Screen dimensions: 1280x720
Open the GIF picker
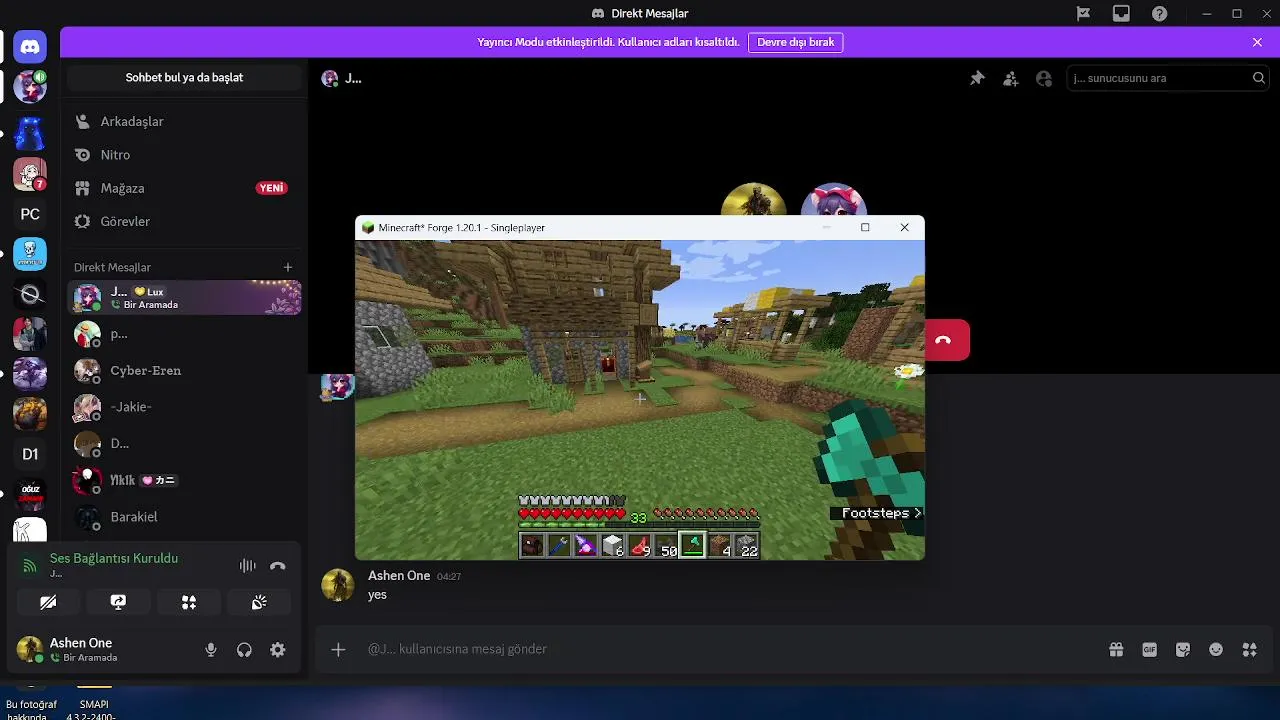coord(1150,650)
